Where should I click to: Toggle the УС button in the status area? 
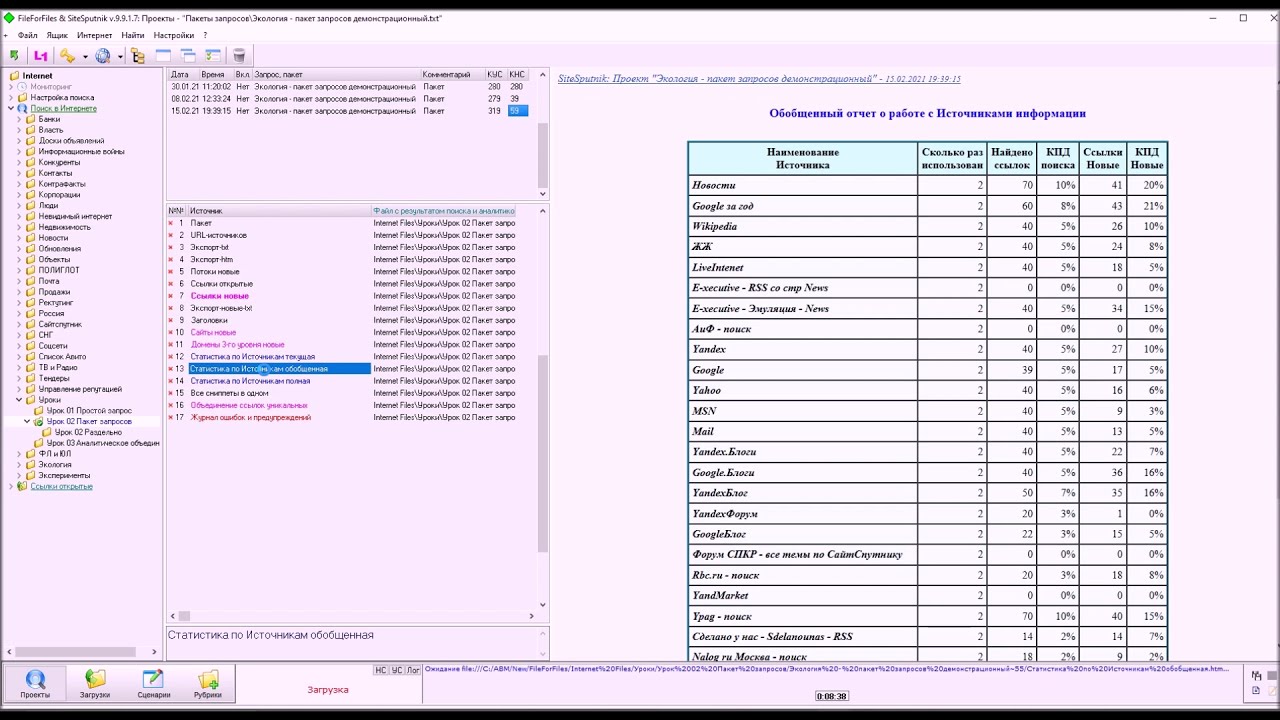pos(396,670)
